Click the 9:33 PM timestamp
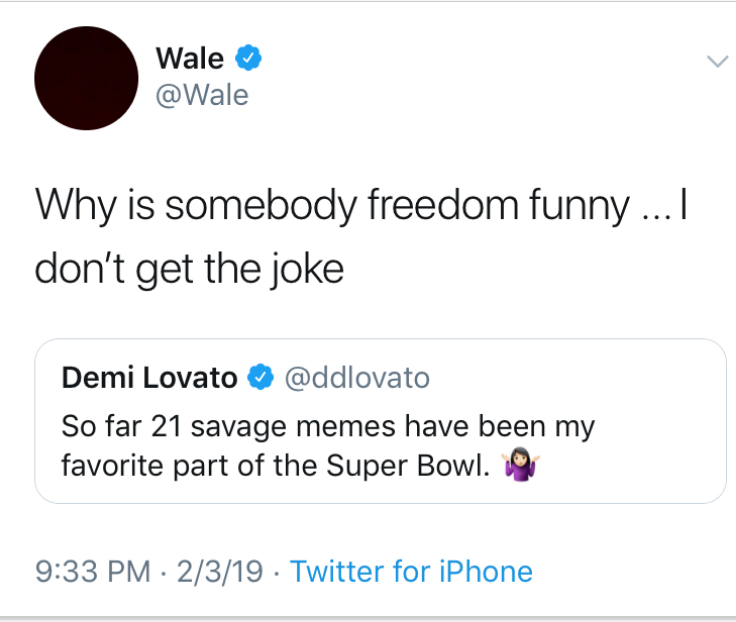This screenshot has width=736, height=622. (93, 571)
